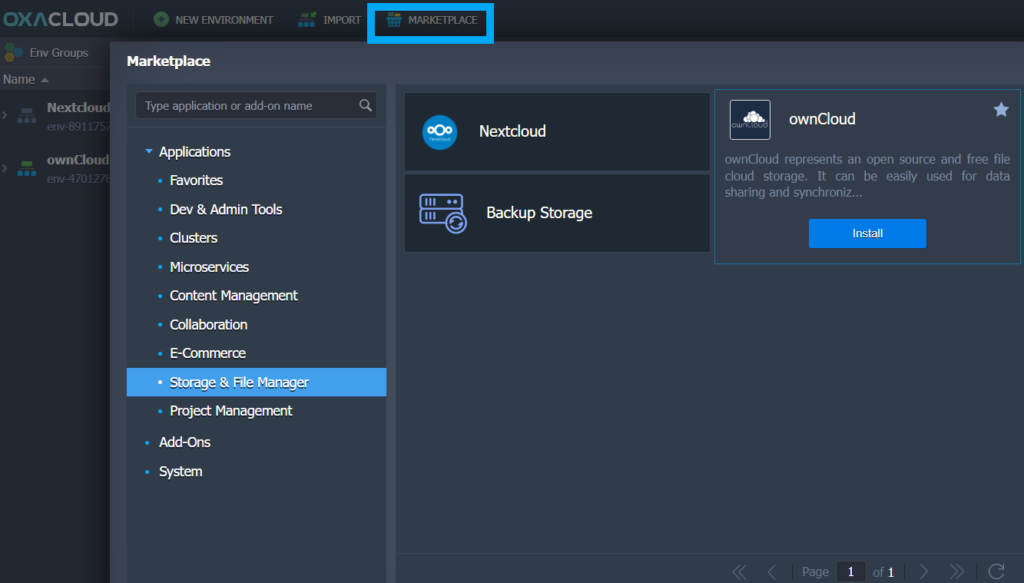Click the ownCloud app logo
Viewport: 1024px width, 583px height.
[750, 119]
